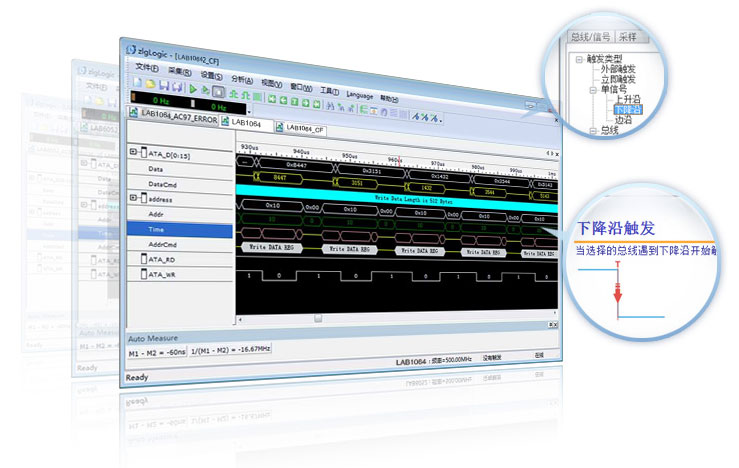Viewport: 739px width, 468px height.
Task: Open the Language menu
Action: point(360,95)
